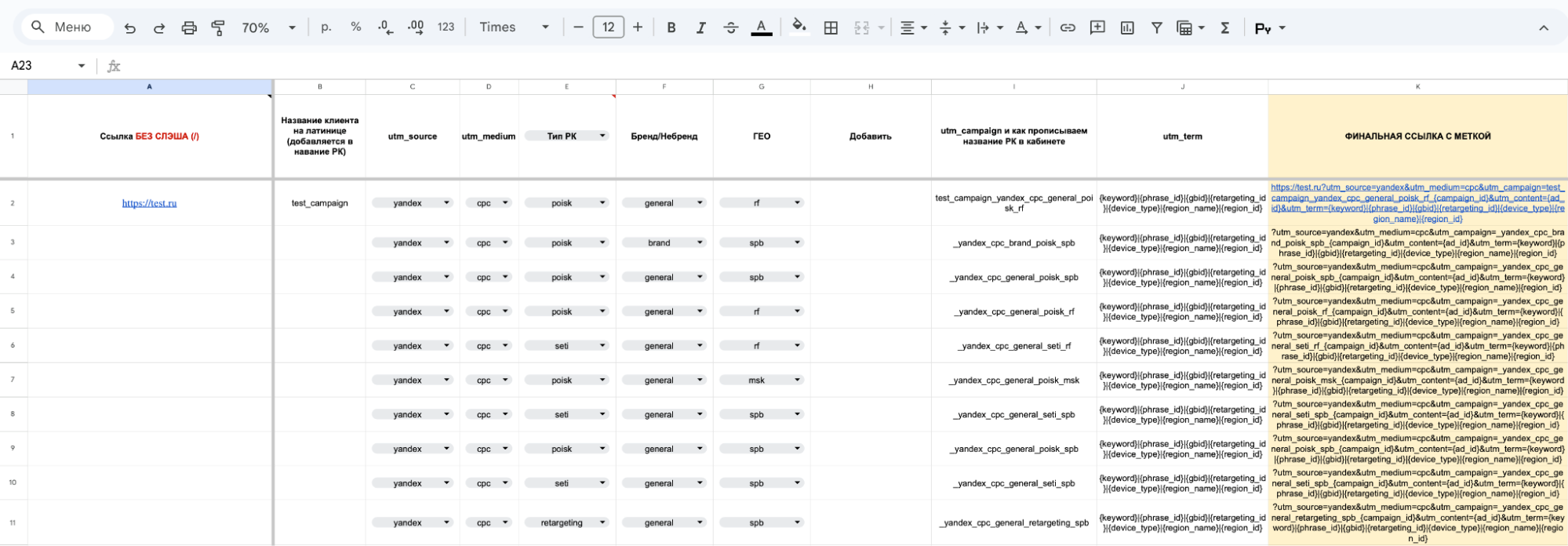Select the _yandex_cpc_brand_poisk_spb cell
This screenshot has height=546, width=1568.
point(1014,243)
